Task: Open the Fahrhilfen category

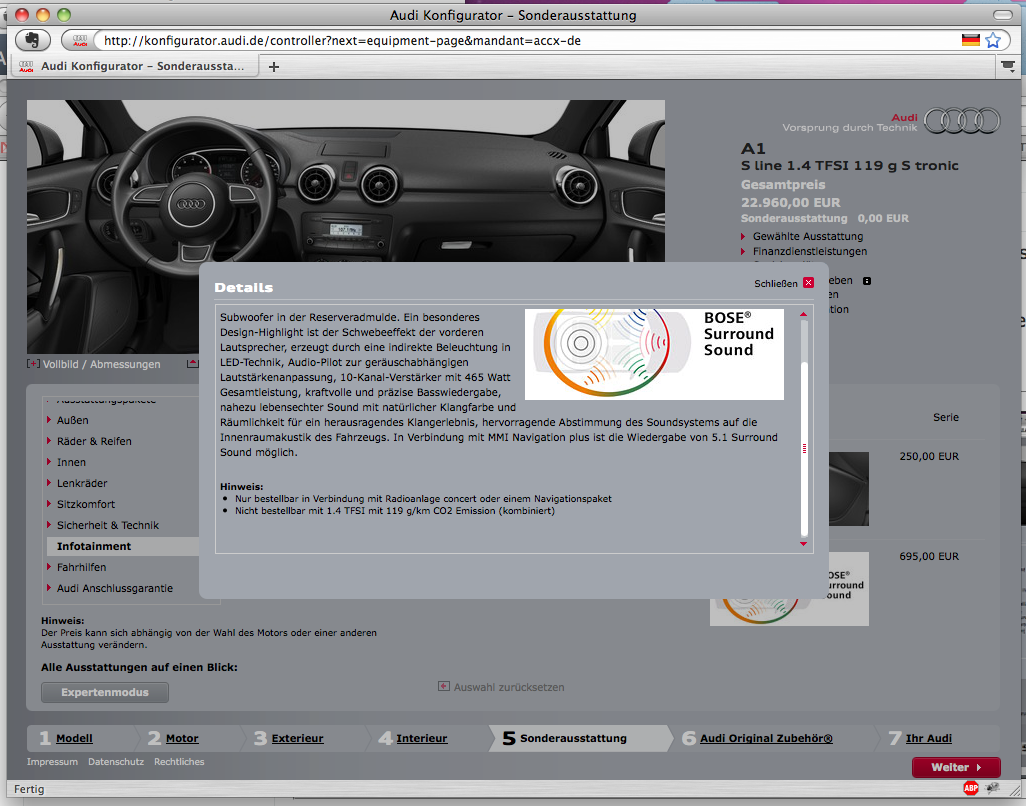Action: [81, 567]
